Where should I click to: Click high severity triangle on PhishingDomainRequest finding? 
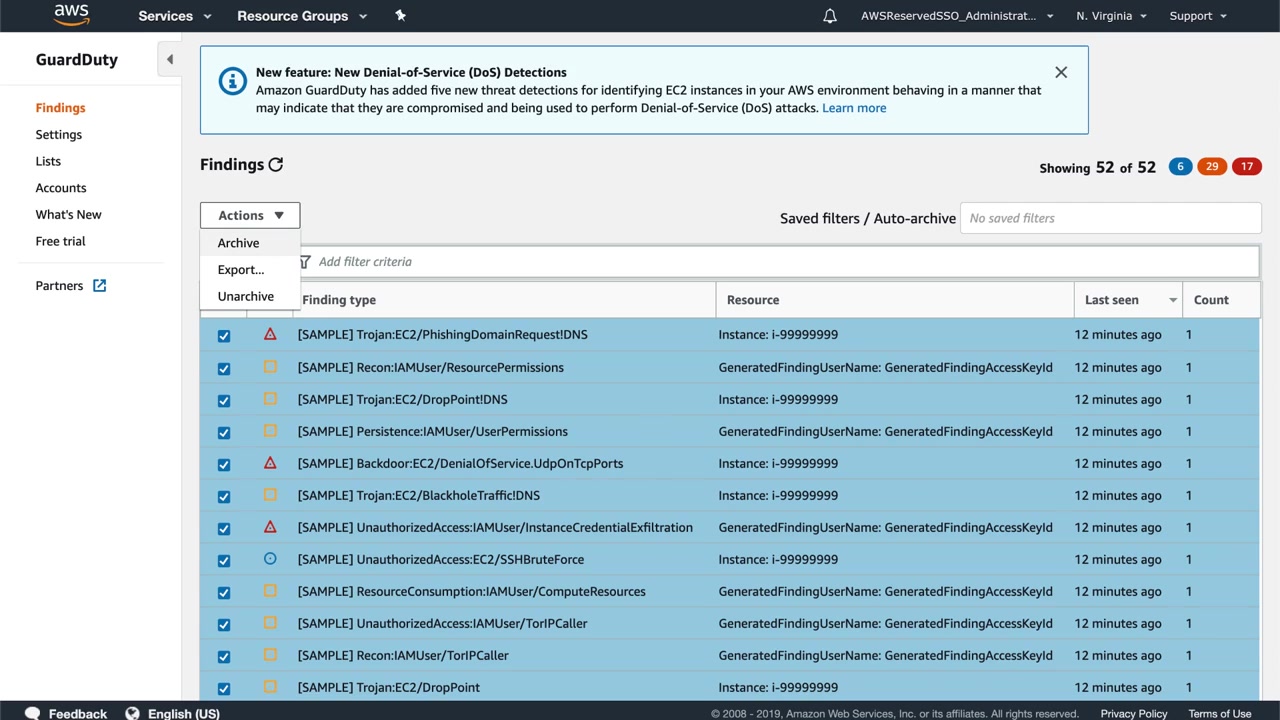[270, 335]
